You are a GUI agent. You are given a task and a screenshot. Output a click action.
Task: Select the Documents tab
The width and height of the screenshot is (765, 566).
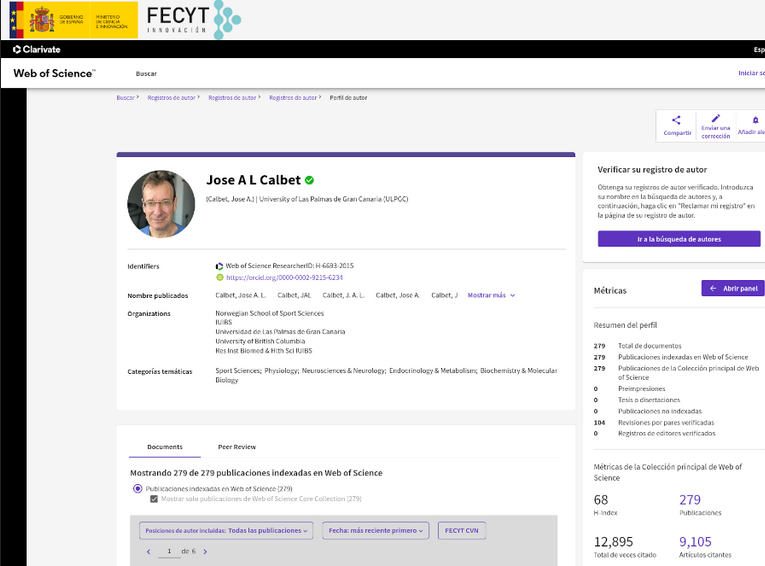coord(165,447)
